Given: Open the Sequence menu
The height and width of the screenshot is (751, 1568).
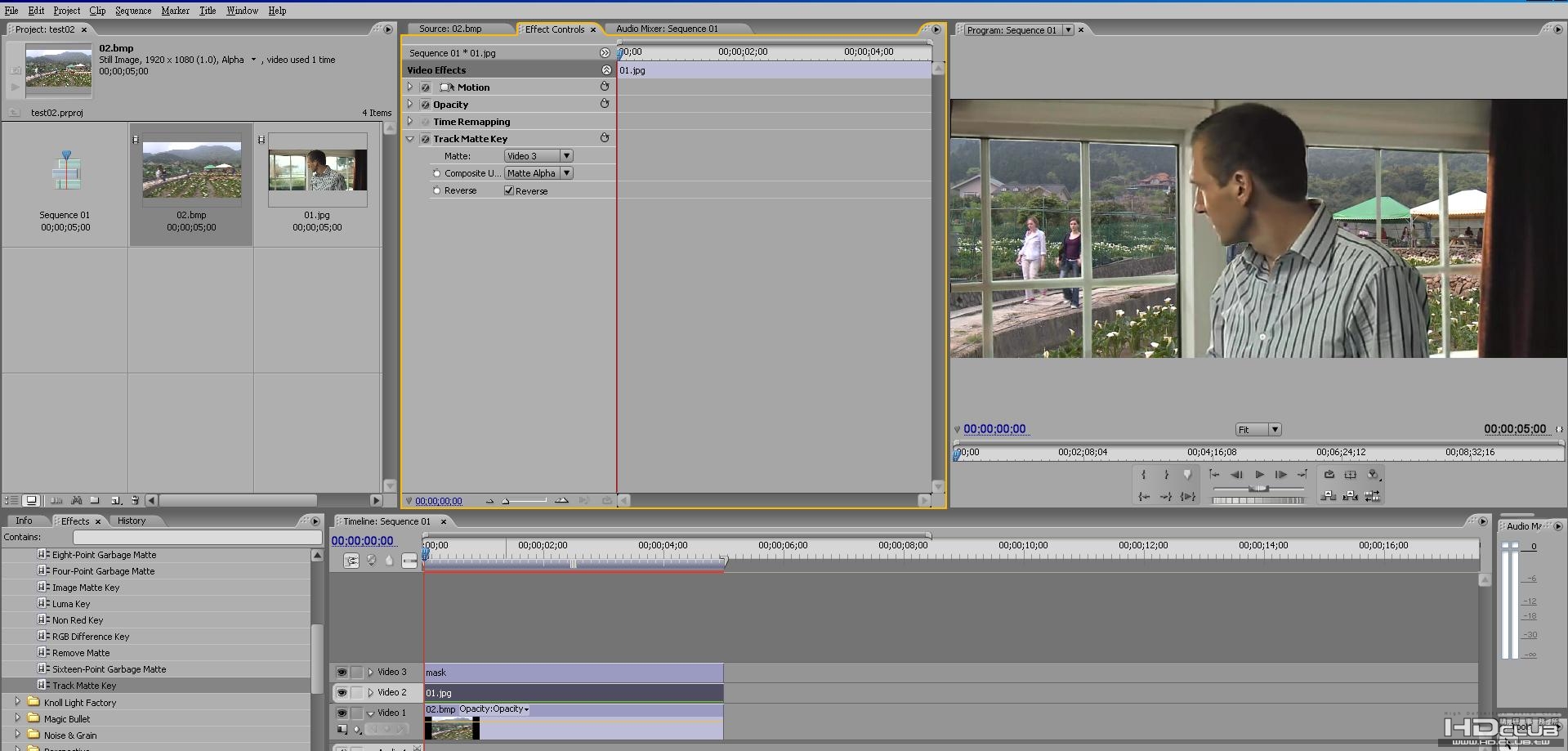Looking at the screenshot, I should (x=132, y=11).
